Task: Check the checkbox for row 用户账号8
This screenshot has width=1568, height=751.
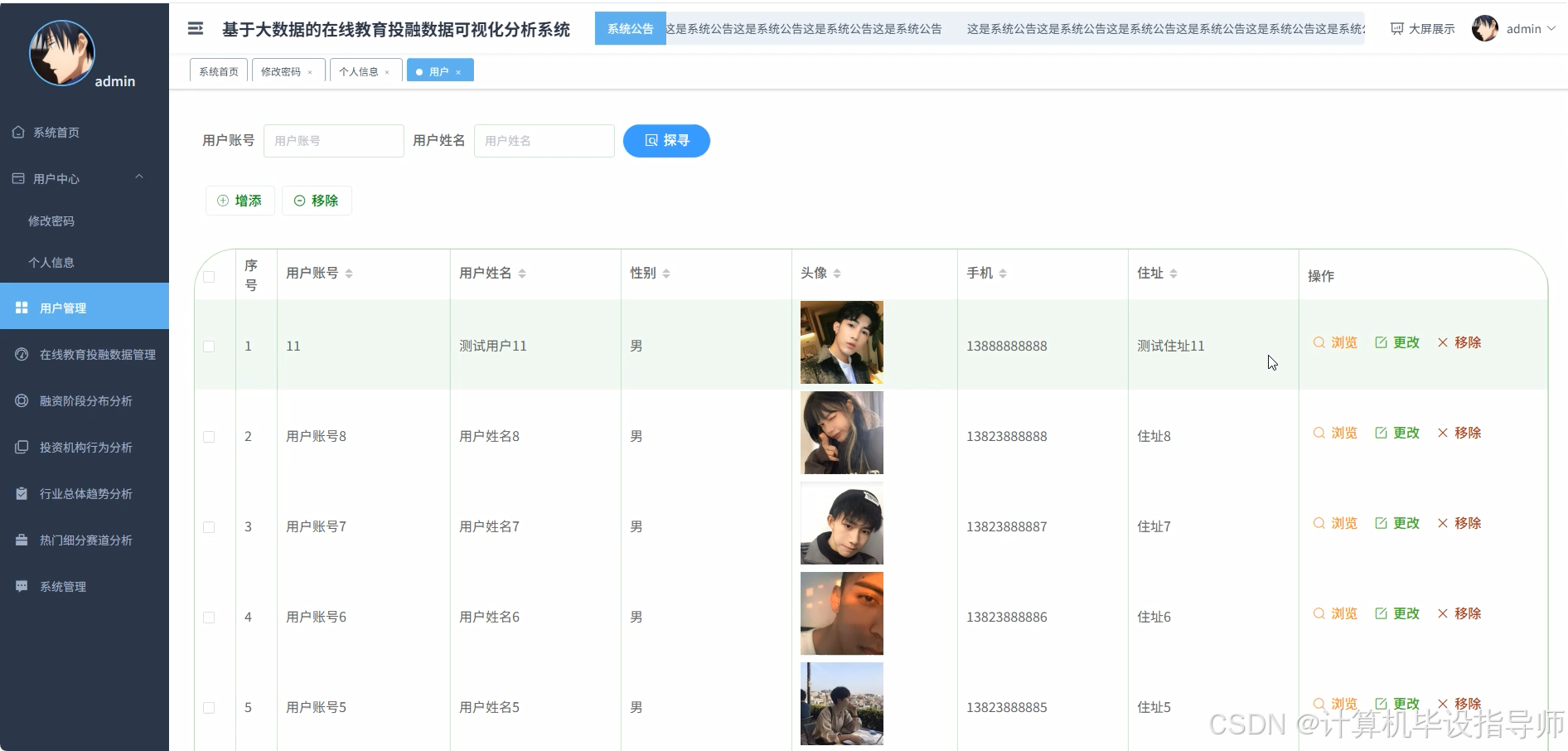Action: [209, 437]
